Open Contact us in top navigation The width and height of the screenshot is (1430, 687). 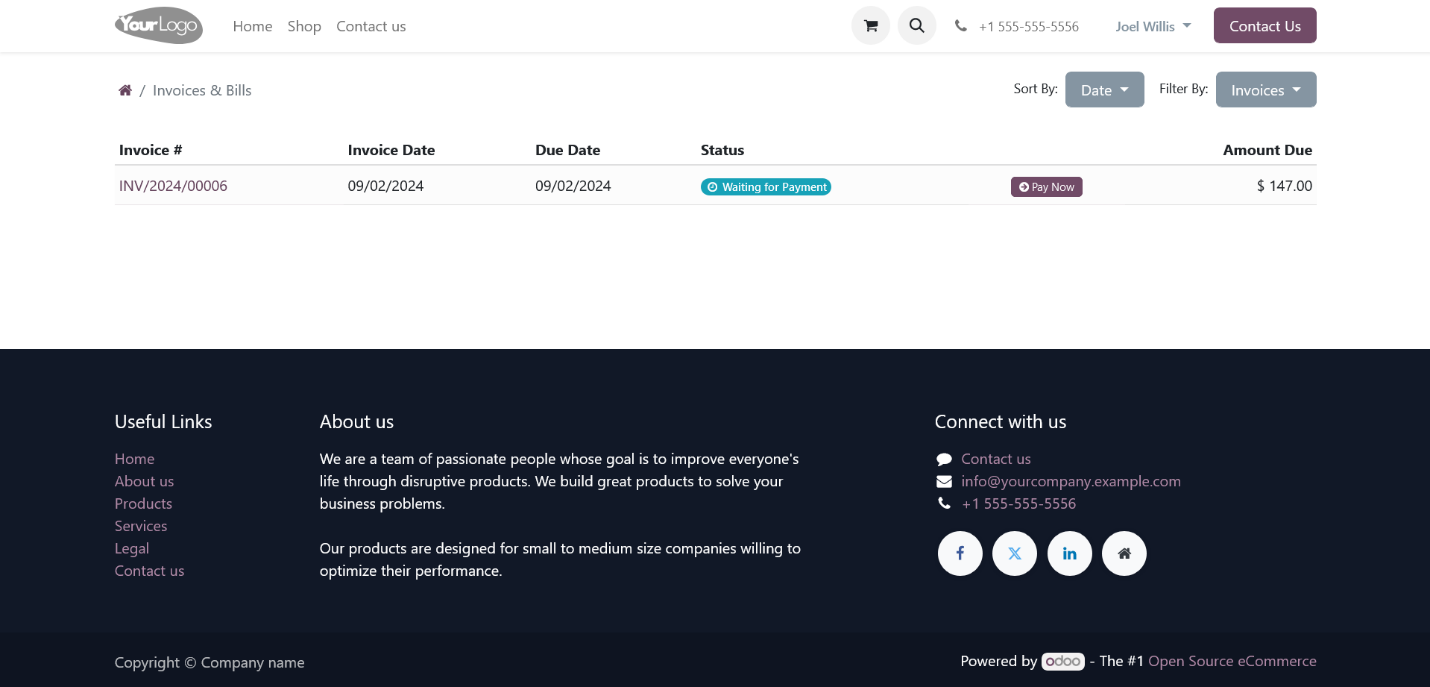point(371,26)
